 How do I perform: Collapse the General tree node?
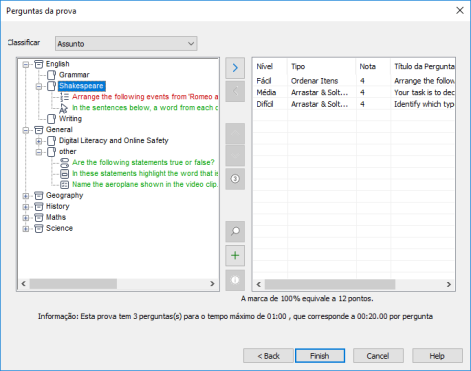[x=26, y=130]
